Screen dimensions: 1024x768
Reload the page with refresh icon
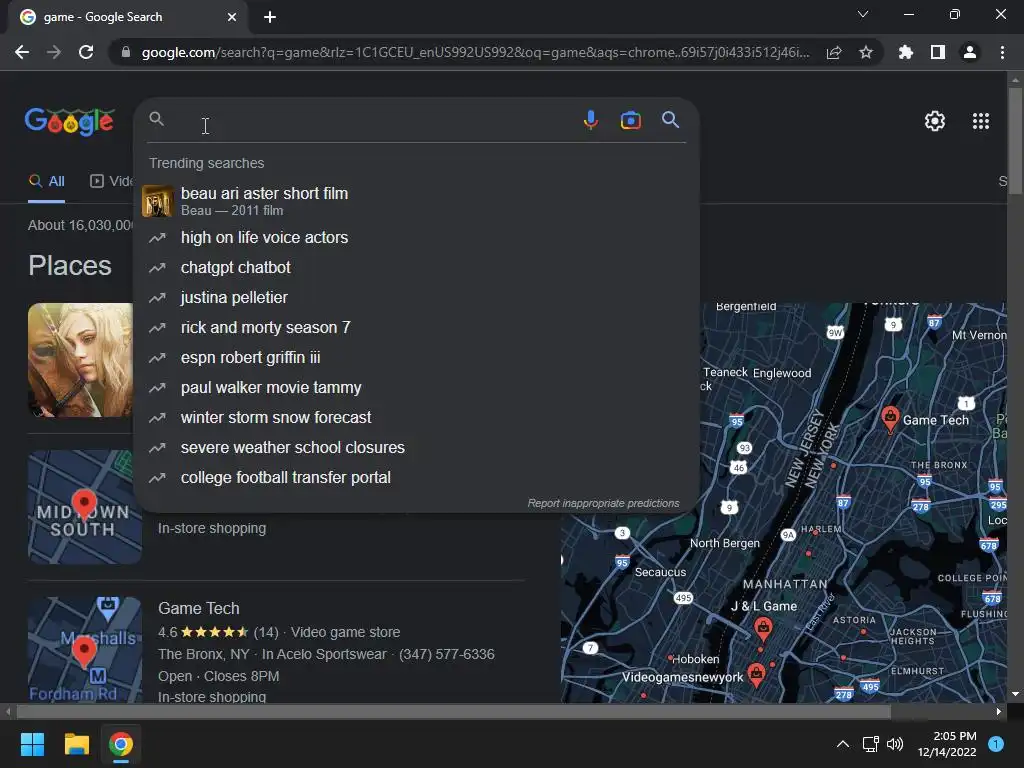[x=86, y=52]
